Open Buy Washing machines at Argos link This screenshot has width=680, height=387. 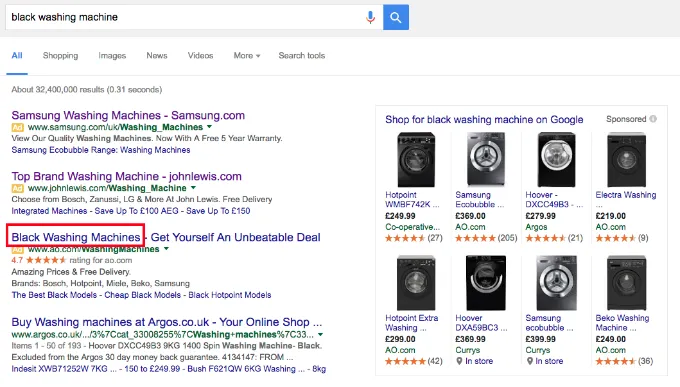pyautogui.click(x=167, y=322)
